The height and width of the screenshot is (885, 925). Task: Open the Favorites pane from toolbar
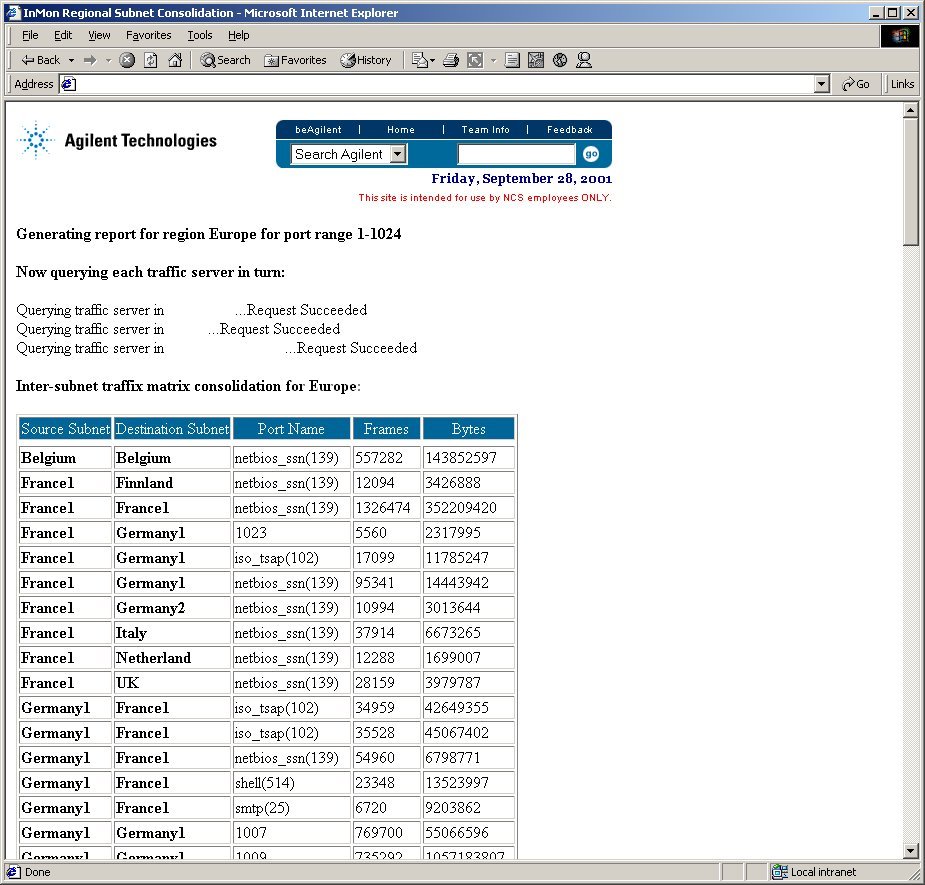click(295, 60)
